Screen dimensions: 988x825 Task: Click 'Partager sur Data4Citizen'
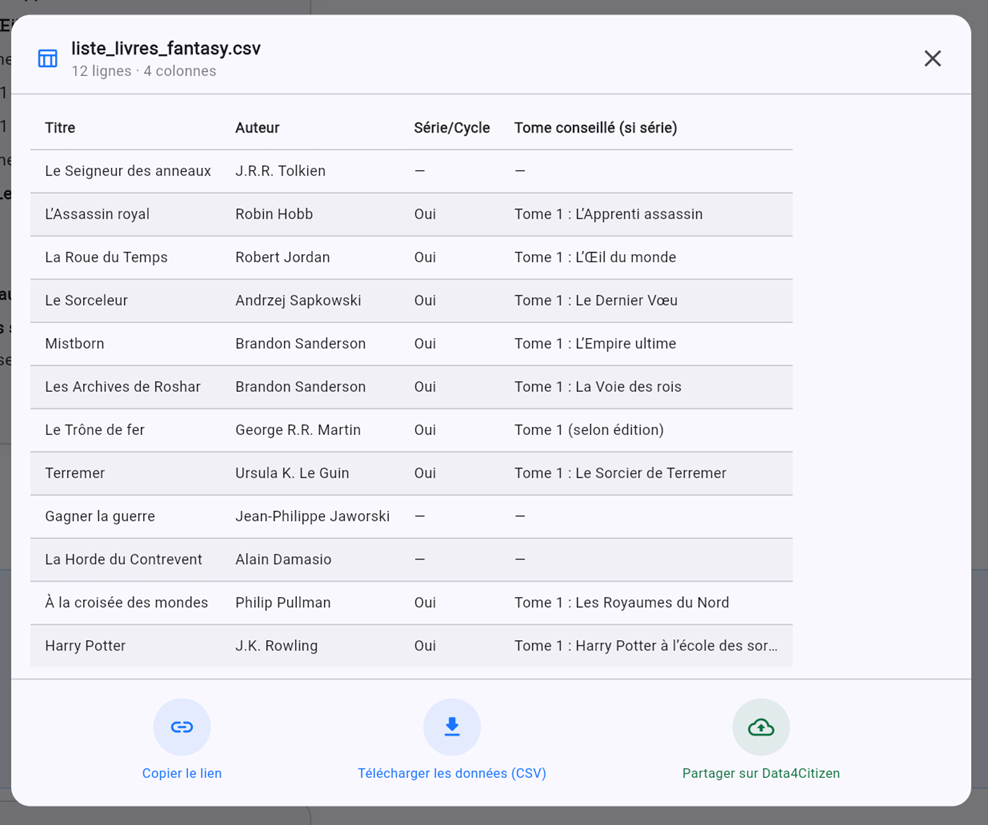click(761, 773)
